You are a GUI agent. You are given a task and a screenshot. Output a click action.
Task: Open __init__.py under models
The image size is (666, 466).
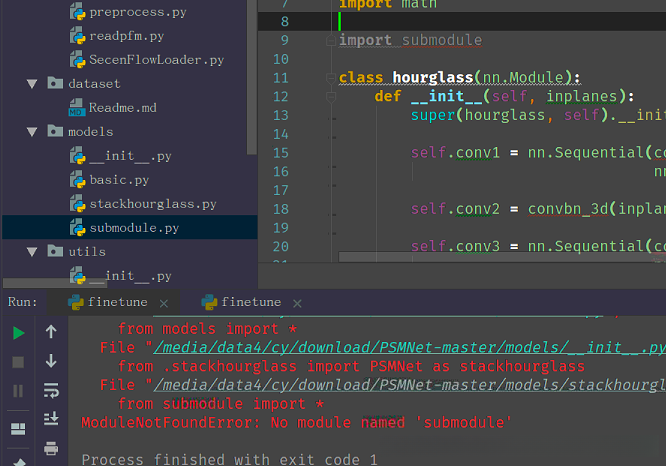(130, 156)
